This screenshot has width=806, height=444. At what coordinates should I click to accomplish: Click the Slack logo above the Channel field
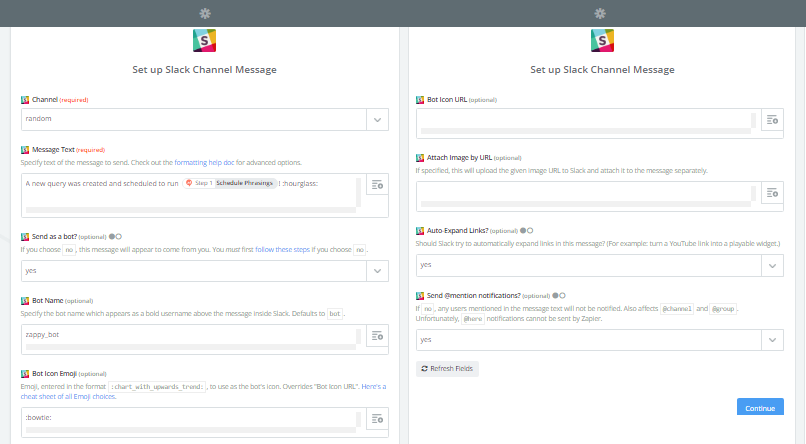coord(205,41)
